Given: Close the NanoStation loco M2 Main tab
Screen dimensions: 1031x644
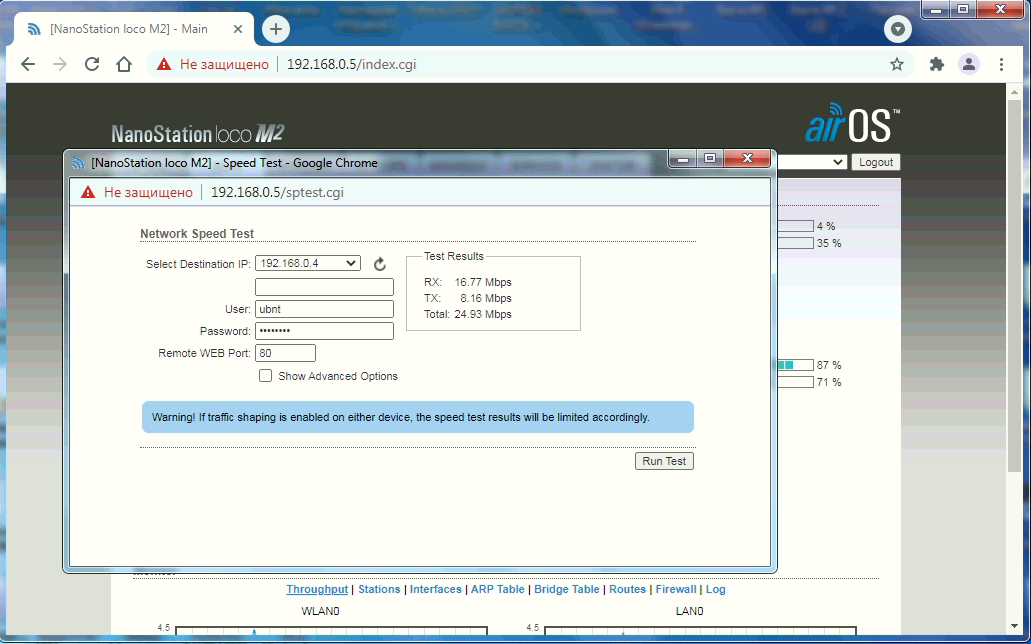Looking at the screenshot, I should 238,29.
